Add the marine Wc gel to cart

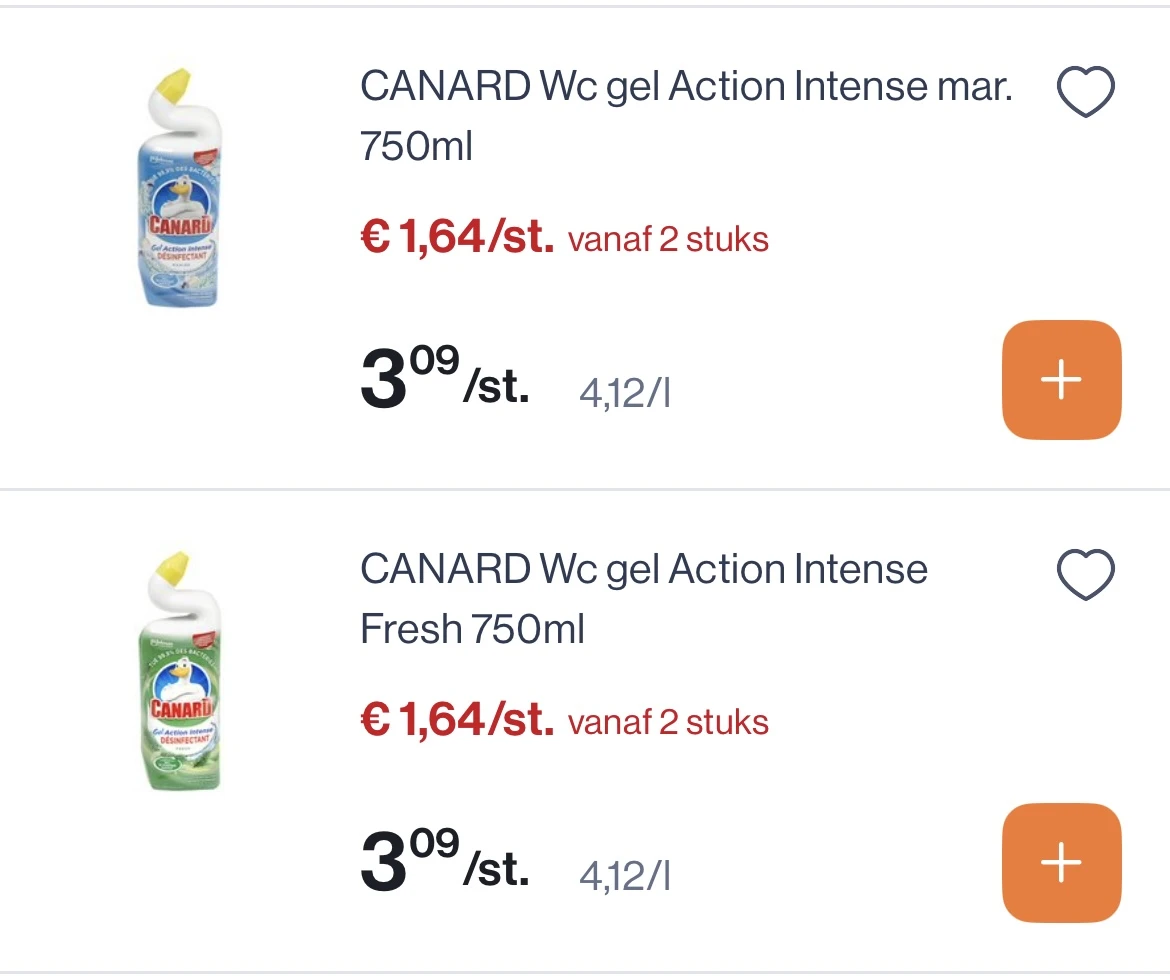coord(1061,380)
